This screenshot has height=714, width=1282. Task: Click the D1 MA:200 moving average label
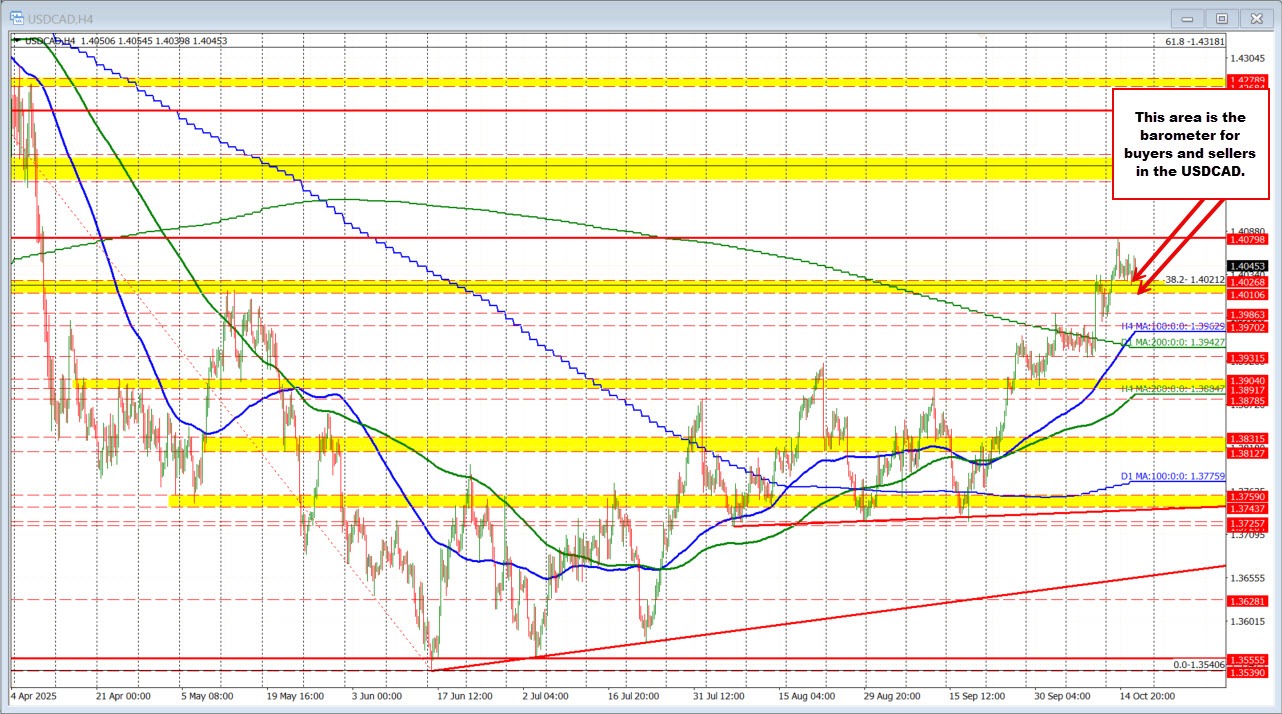click(x=1172, y=342)
